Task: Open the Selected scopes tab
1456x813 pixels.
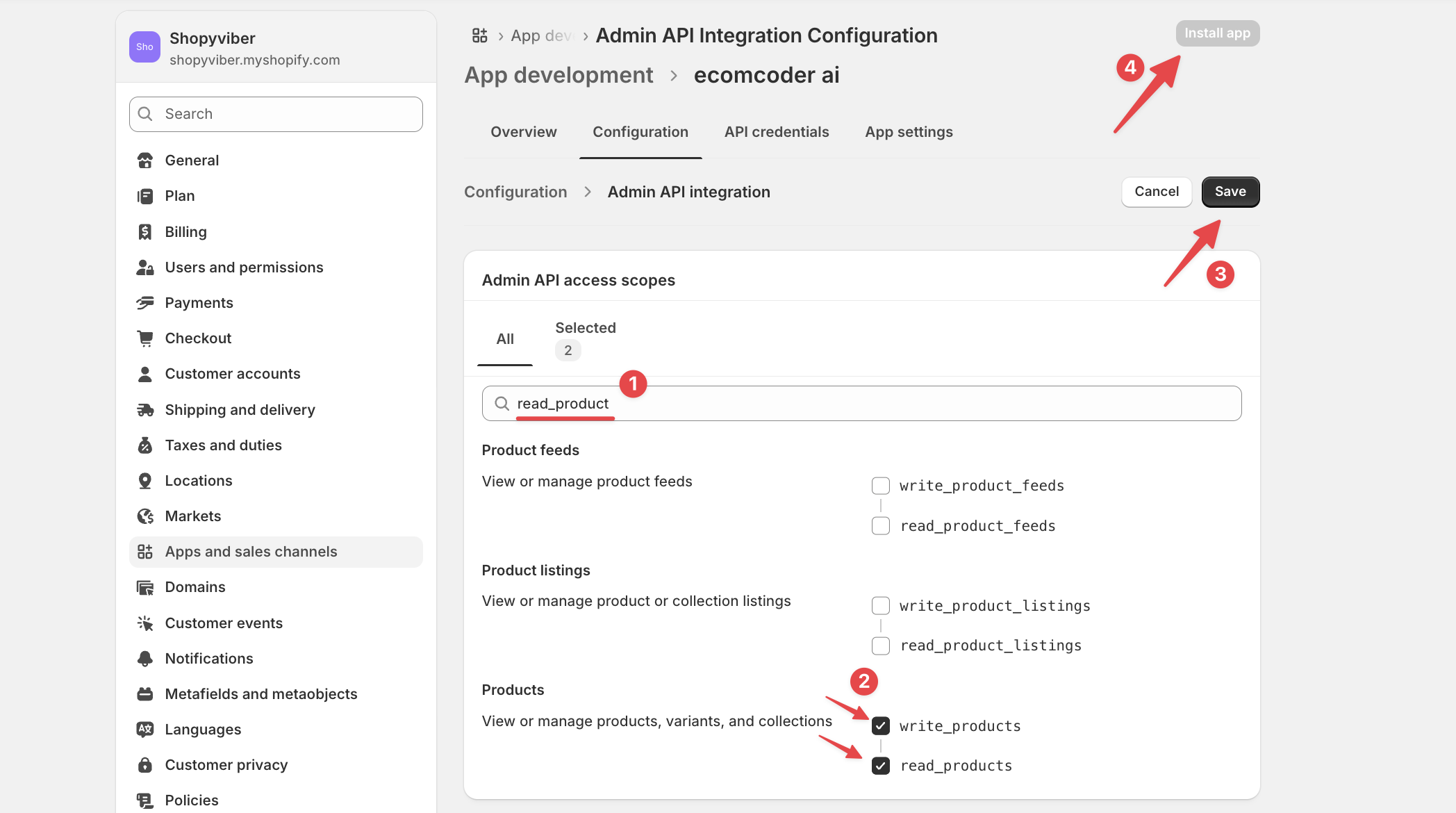Action: tap(585, 338)
